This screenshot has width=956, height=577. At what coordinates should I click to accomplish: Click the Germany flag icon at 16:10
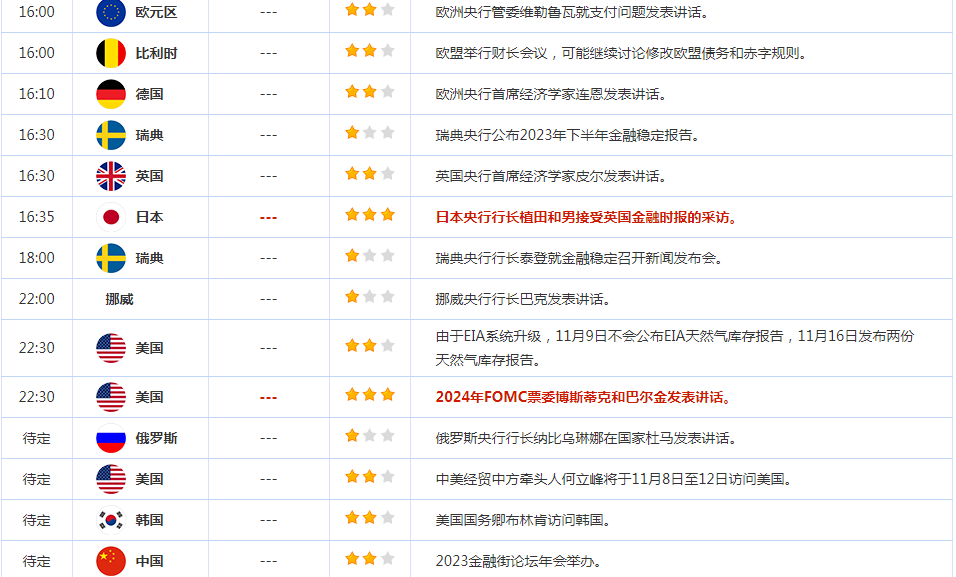click(111, 94)
